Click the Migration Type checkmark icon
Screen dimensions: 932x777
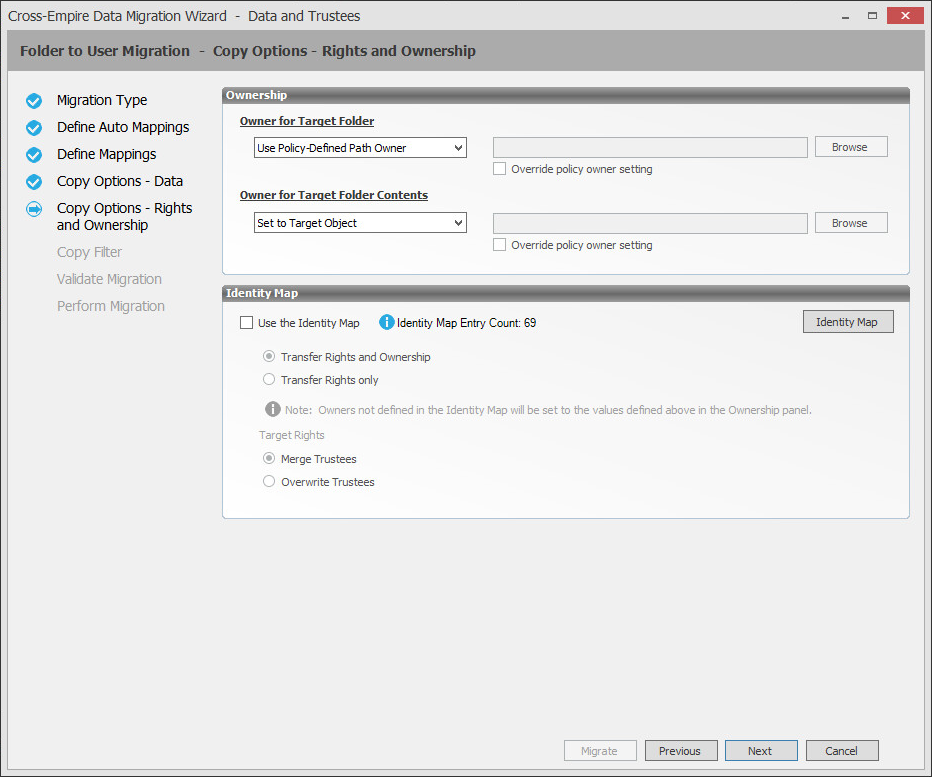pos(34,101)
